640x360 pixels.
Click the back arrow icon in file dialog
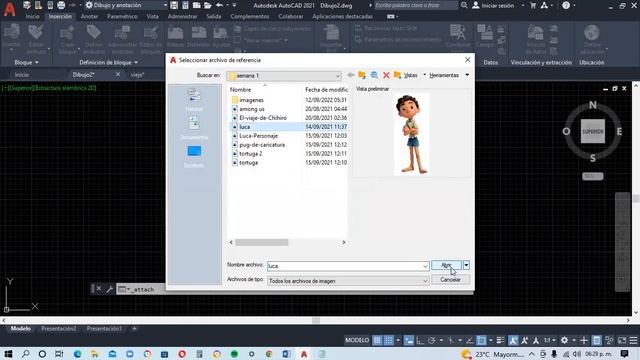coord(351,75)
